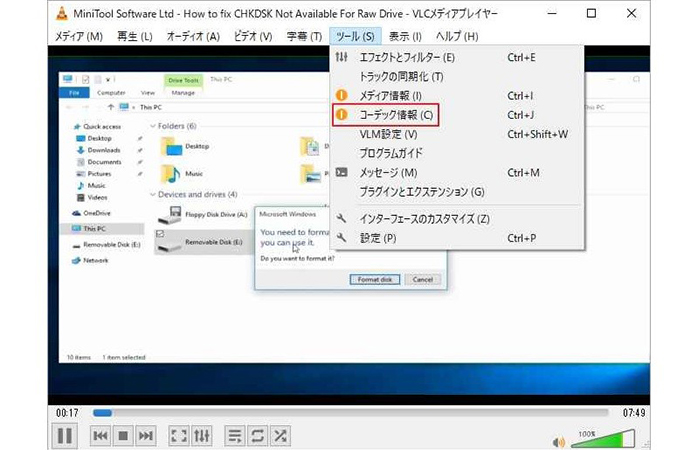Click wrench icon beside インターフェースのカスタマイズ
The width and height of the screenshot is (697, 450).
point(341,218)
